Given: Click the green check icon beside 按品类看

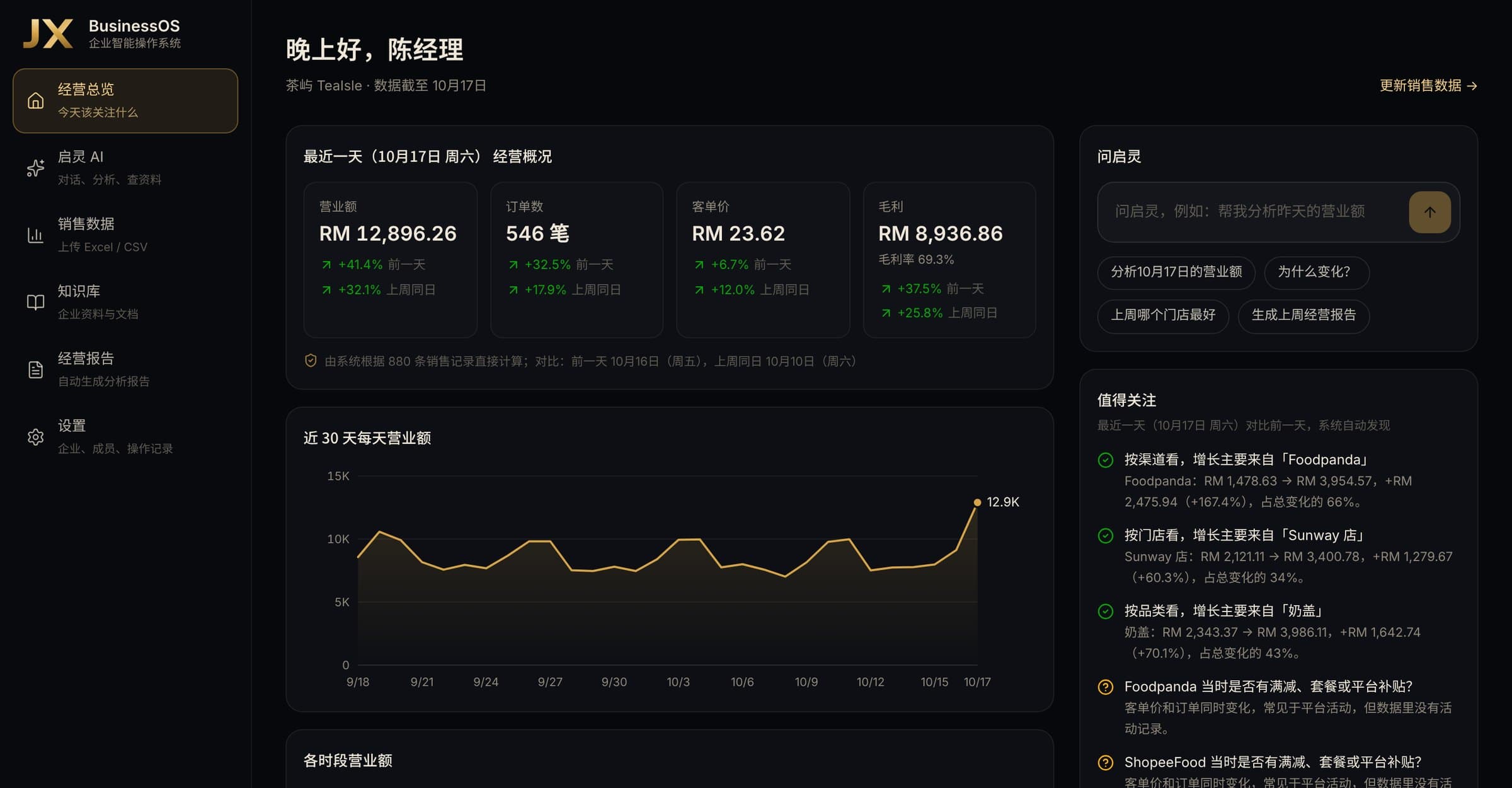Looking at the screenshot, I should pyautogui.click(x=1106, y=611).
